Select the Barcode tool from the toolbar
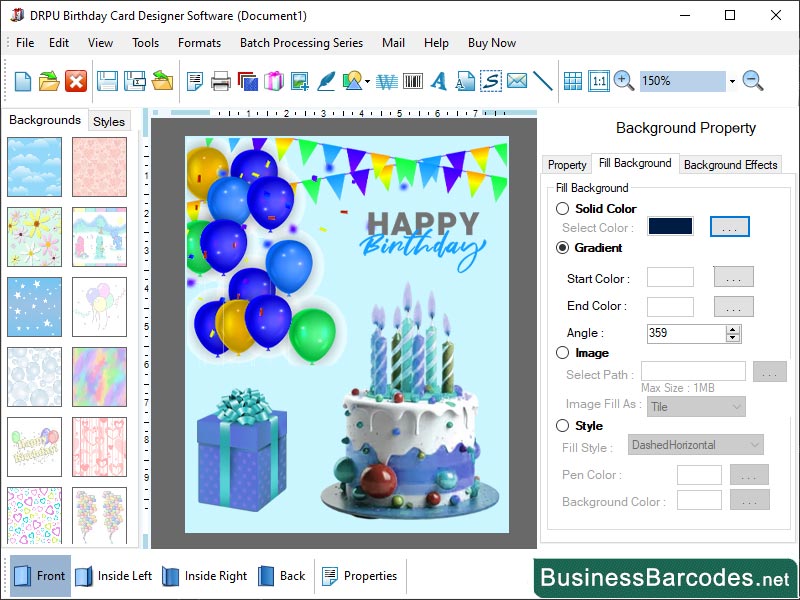This screenshot has height=600, width=800. pyautogui.click(x=411, y=81)
